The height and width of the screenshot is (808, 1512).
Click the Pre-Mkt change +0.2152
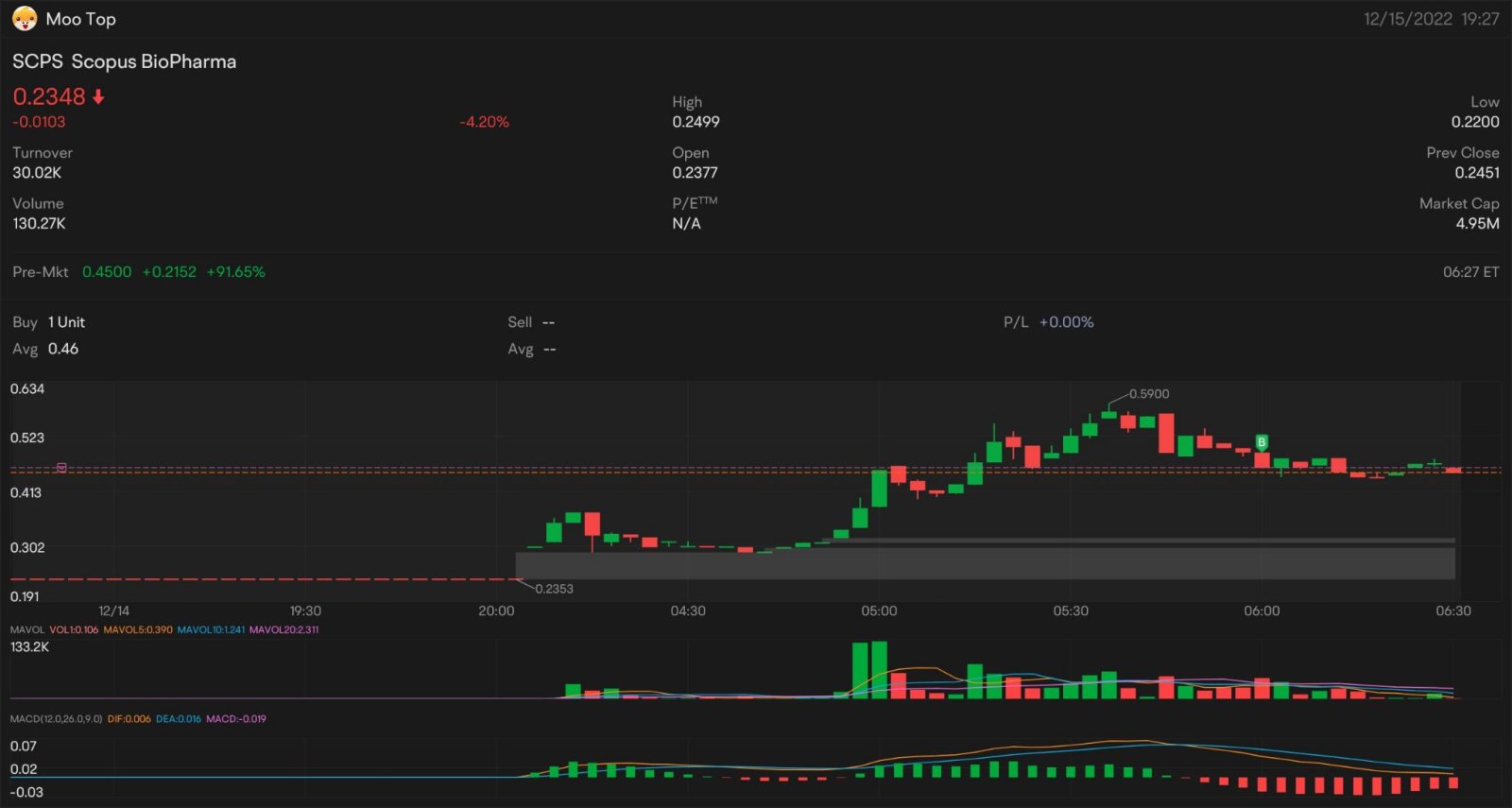(169, 272)
